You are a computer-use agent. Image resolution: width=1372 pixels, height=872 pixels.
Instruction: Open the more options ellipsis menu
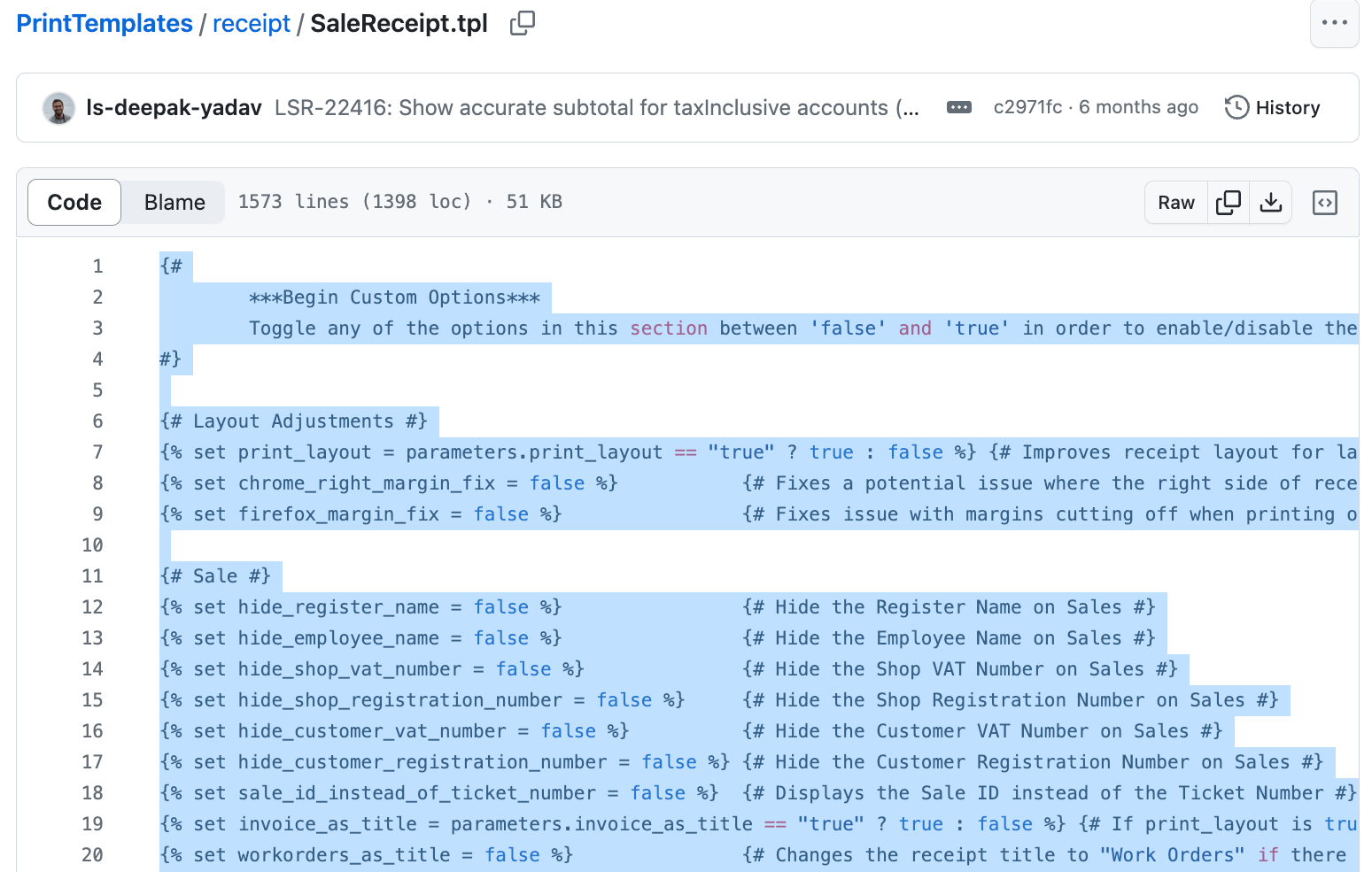point(1334,24)
